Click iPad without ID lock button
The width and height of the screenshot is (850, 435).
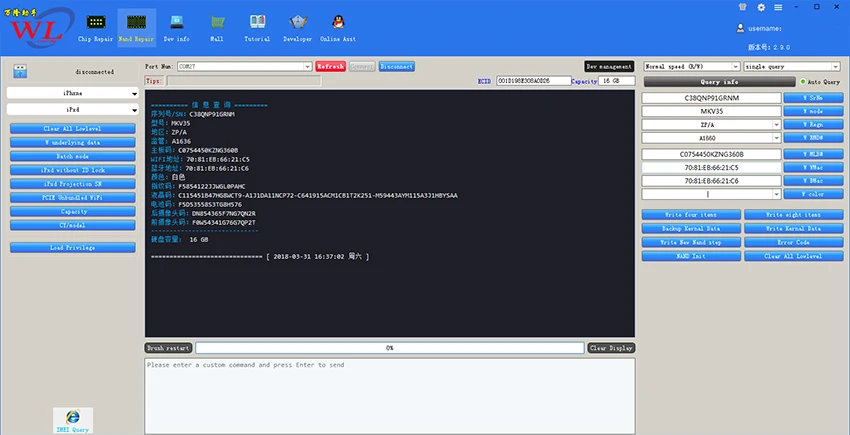click(73, 170)
